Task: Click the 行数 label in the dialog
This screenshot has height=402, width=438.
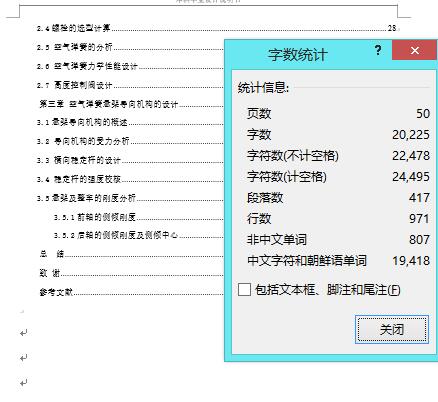Action: click(259, 219)
